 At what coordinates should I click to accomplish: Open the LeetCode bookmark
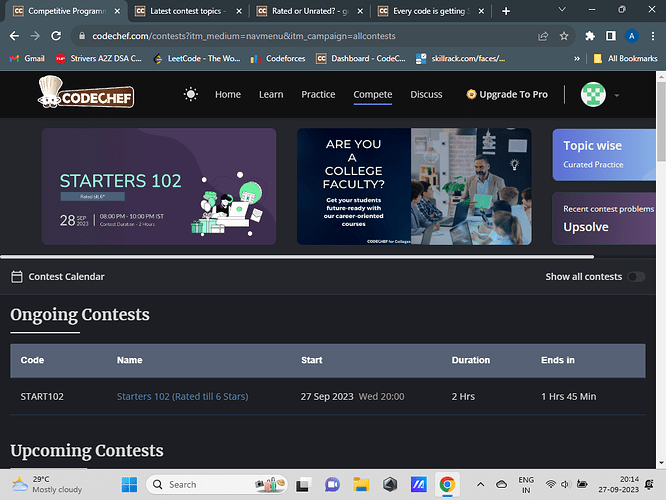[197, 59]
